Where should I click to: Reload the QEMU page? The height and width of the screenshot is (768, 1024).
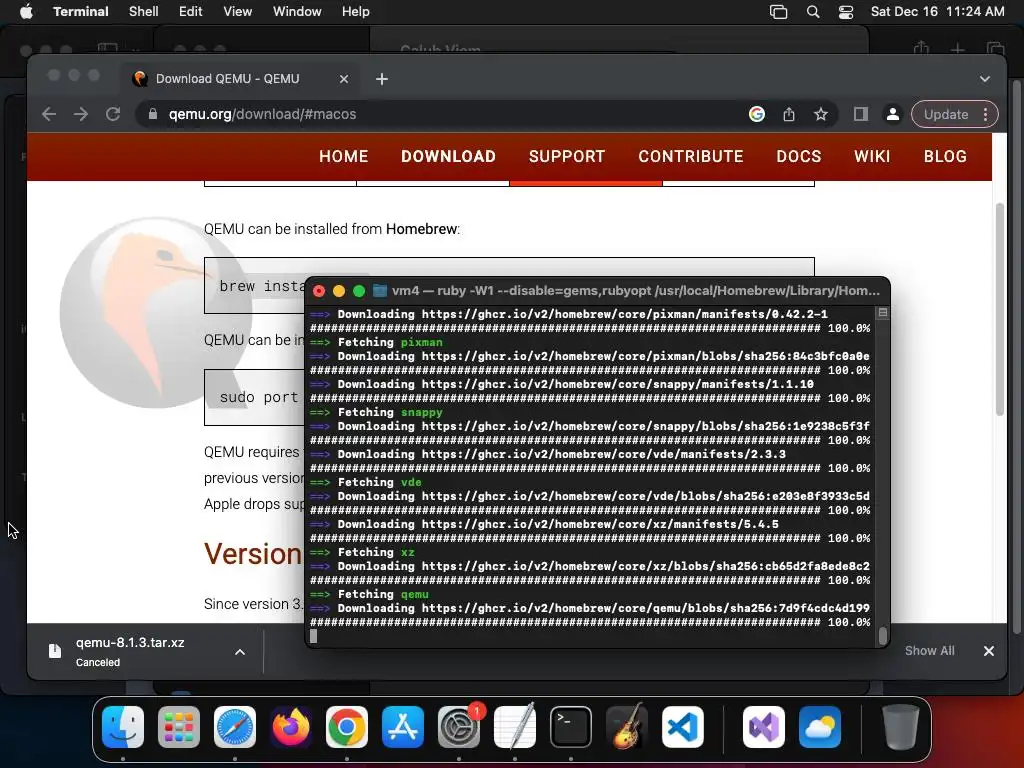coord(113,114)
